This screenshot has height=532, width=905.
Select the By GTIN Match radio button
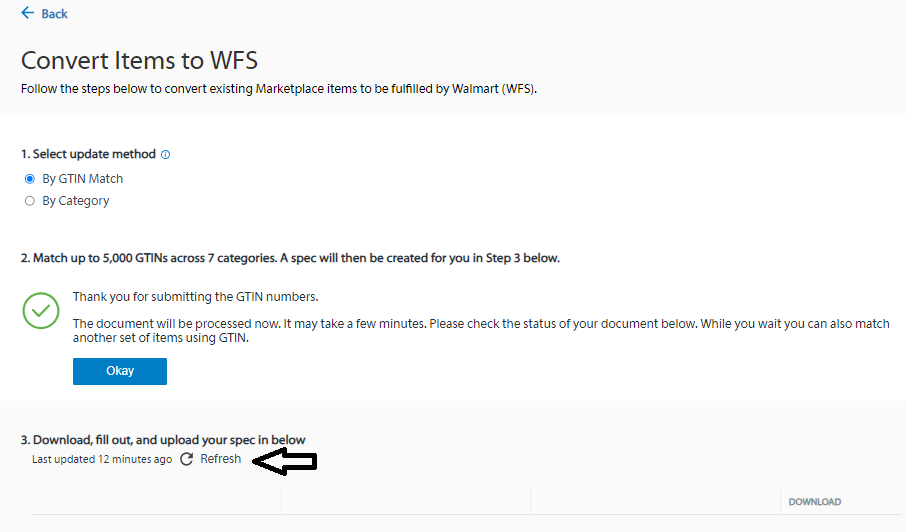tap(29, 179)
